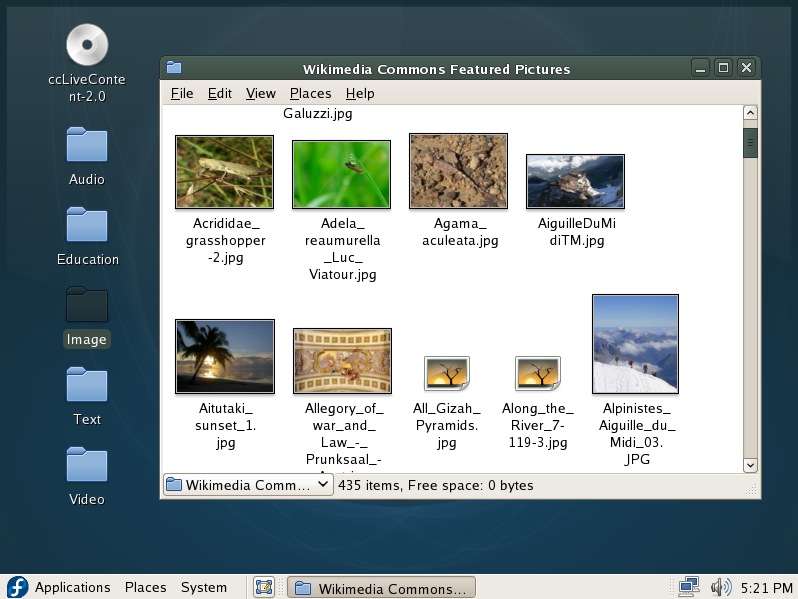Click the scrollbar up arrow
The image size is (798, 599).
pyautogui.click(x=750, y=113)
